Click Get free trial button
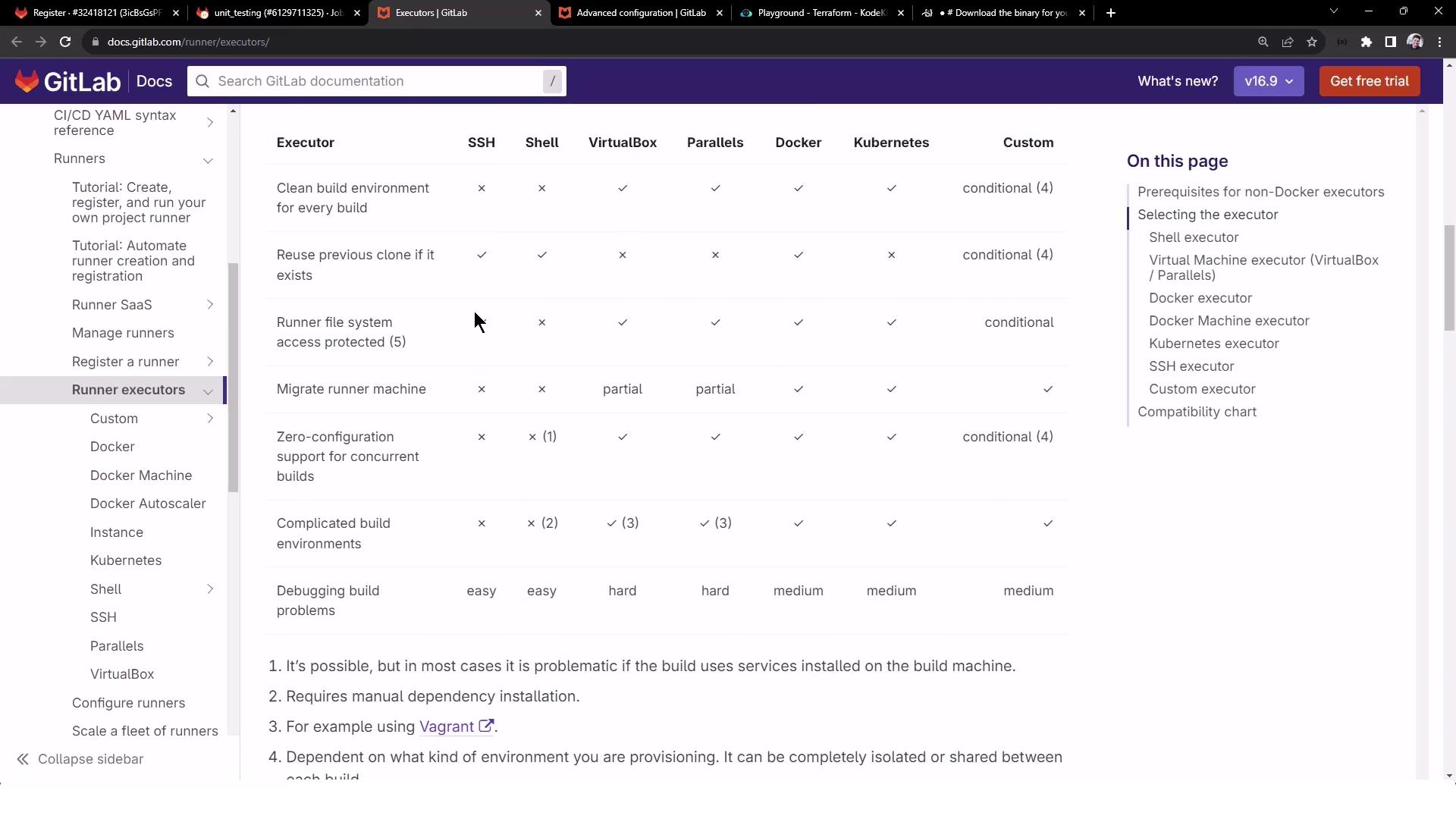The height and width of the screenshot is (819, 1456). [1370, 81]
